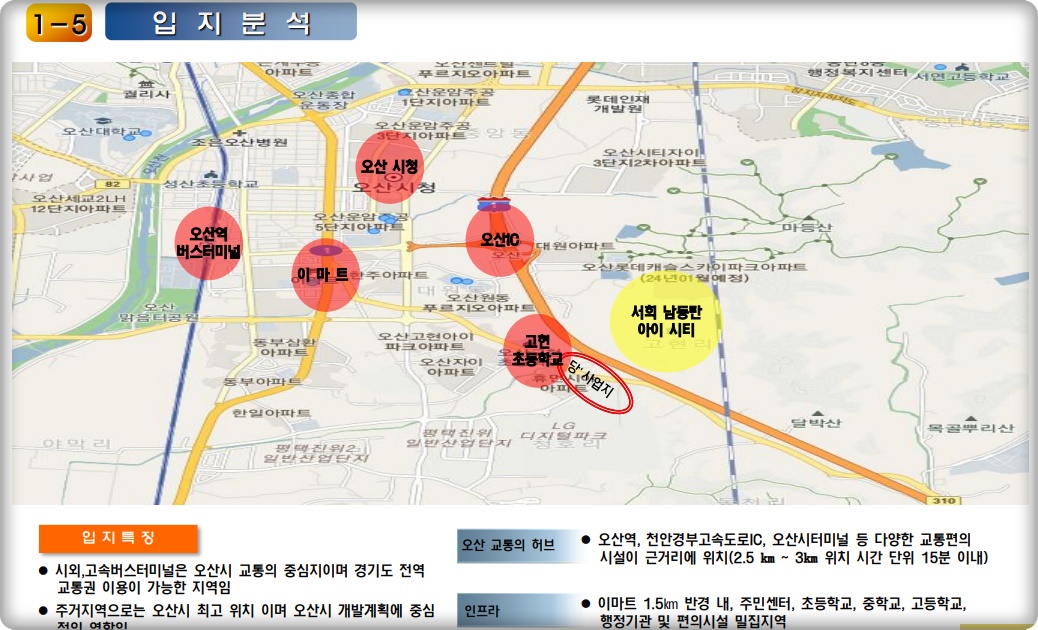Click the 마등산 mountain peak icon
Screen dimensions: 1038x630
[x=808, y=217]
